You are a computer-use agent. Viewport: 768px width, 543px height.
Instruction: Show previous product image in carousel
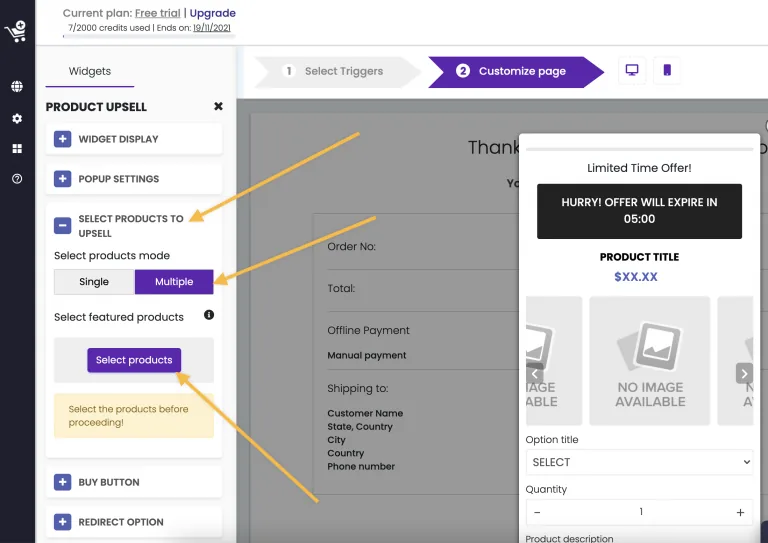pos(534,374)
